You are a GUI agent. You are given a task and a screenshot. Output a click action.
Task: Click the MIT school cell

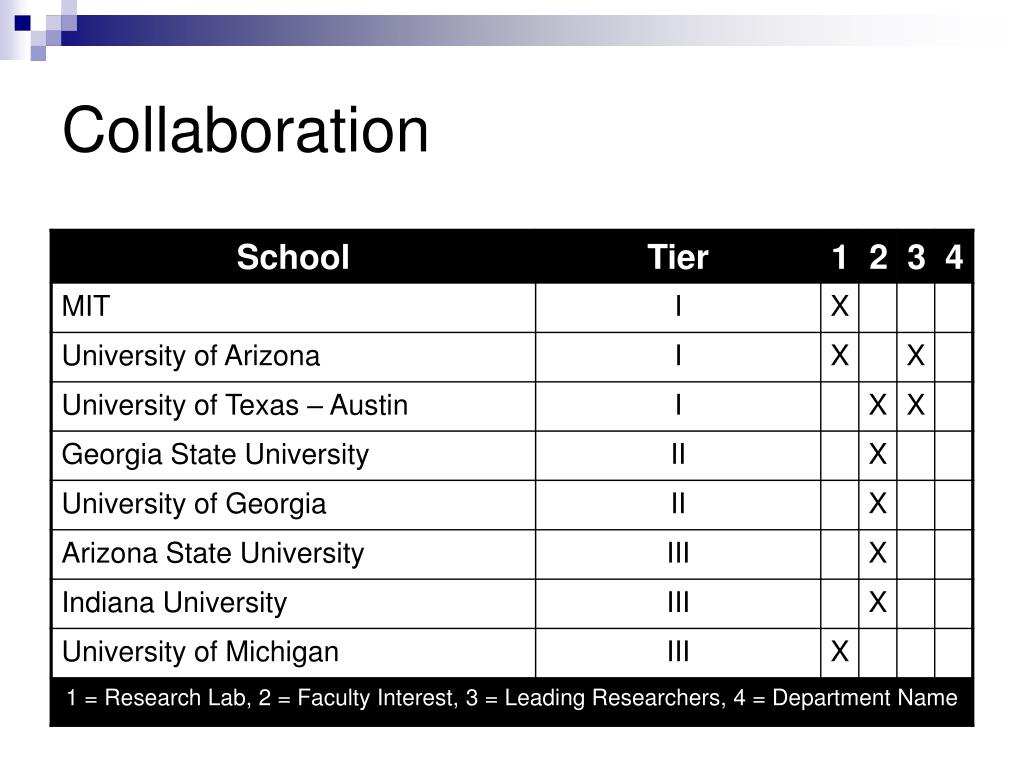point(294,307)
